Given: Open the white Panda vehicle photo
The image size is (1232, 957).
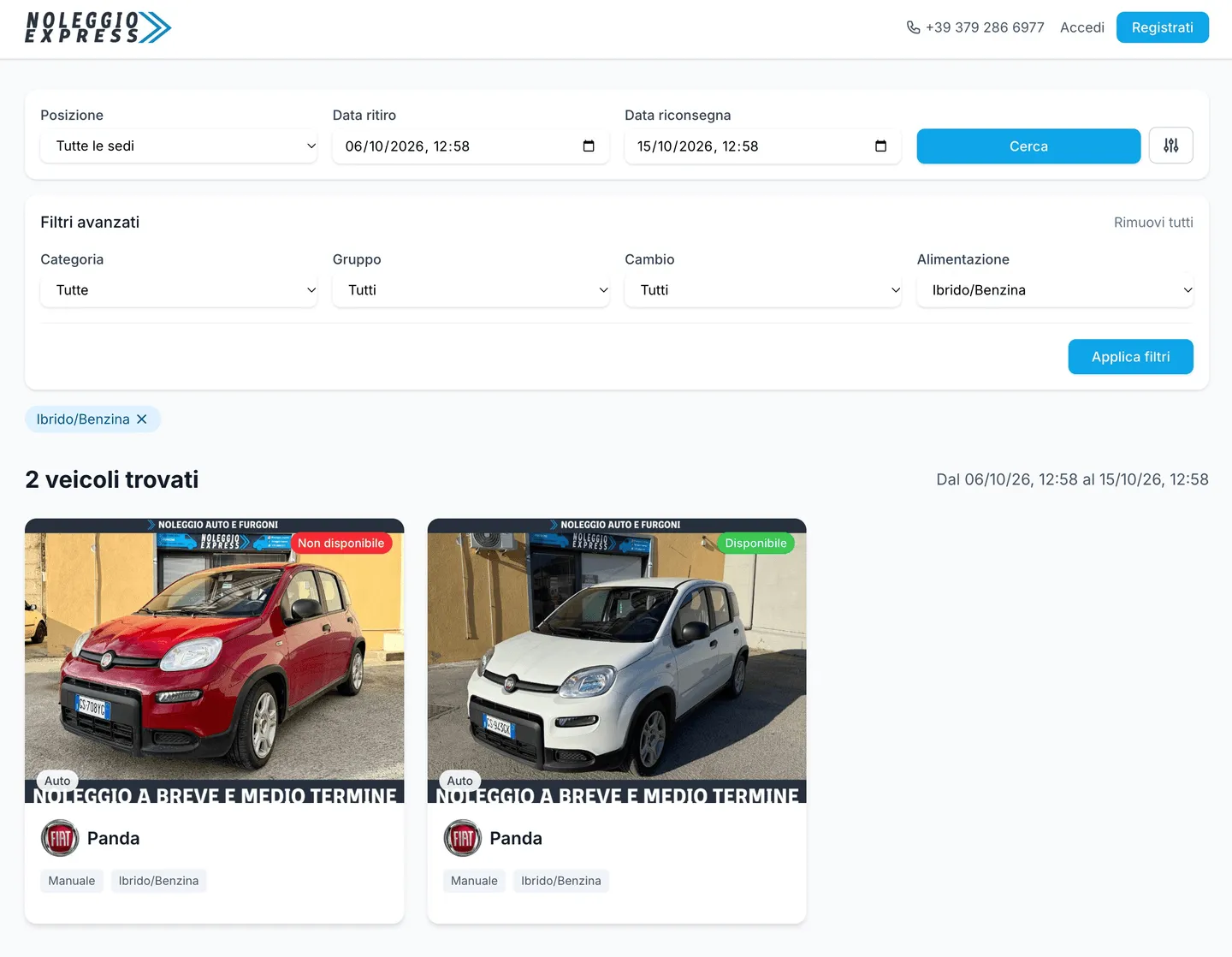Looking at the screenshot, I should (617, 661).
